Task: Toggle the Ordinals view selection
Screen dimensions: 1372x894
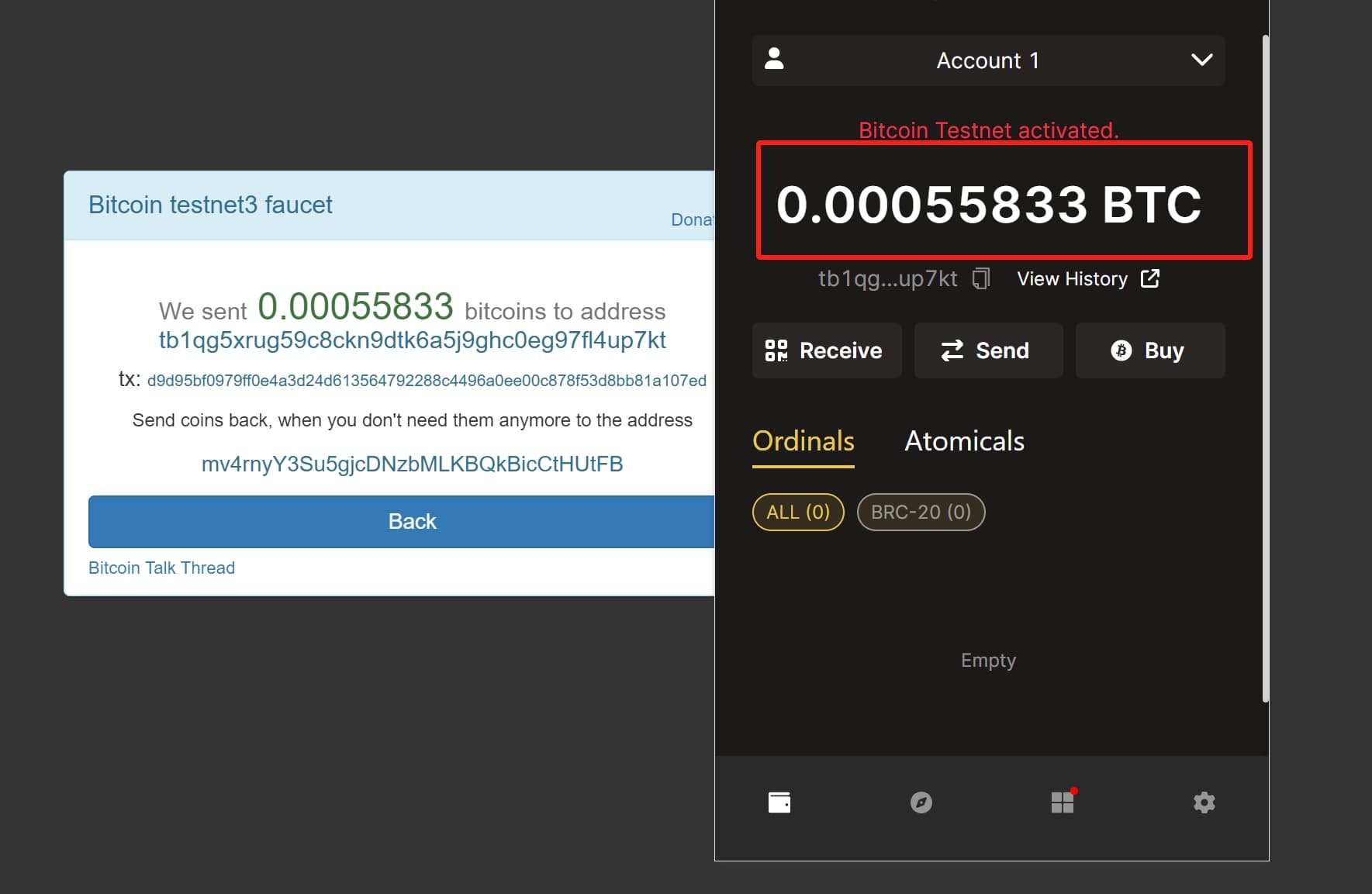Action: (x=803, y=441)
